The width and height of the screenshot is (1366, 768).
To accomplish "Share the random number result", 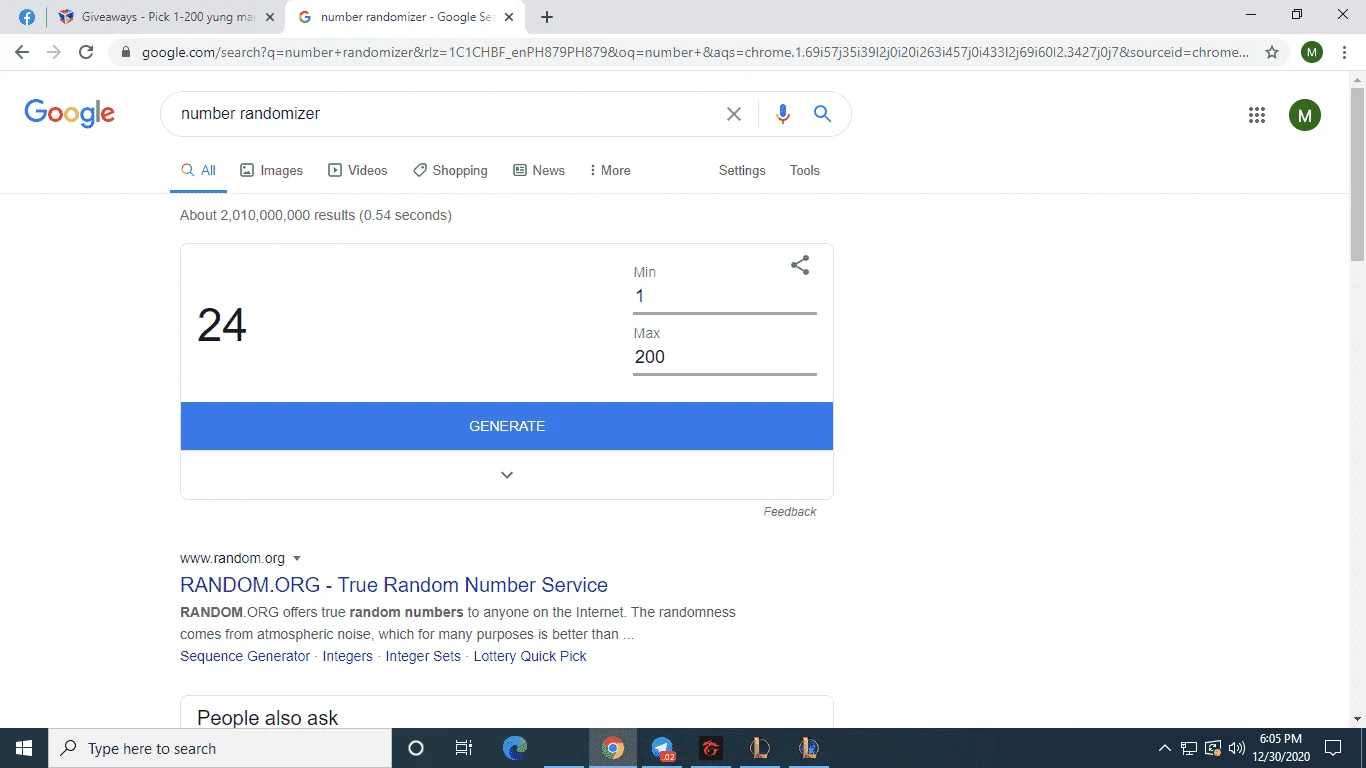I will click(x=800, y=265).
